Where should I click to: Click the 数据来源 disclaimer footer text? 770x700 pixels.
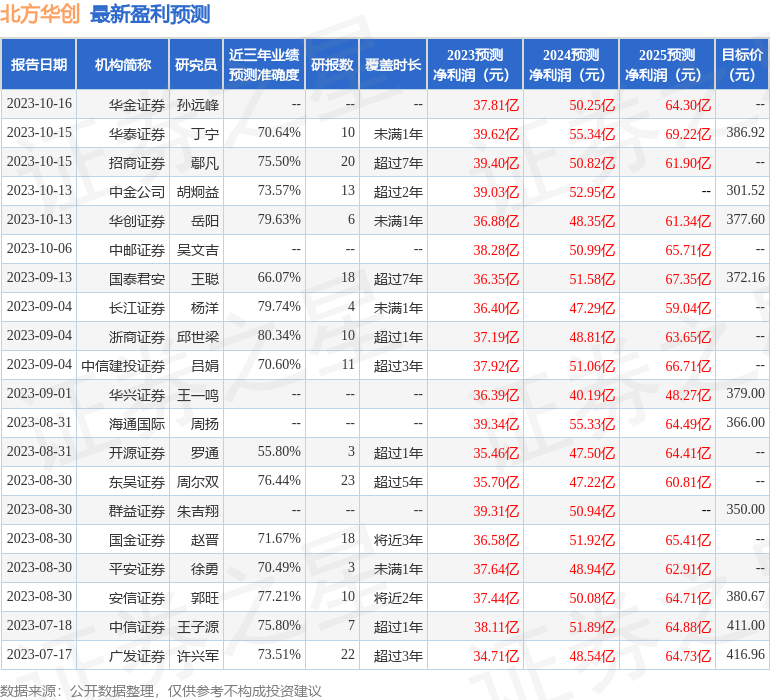[x=161, y=691]
